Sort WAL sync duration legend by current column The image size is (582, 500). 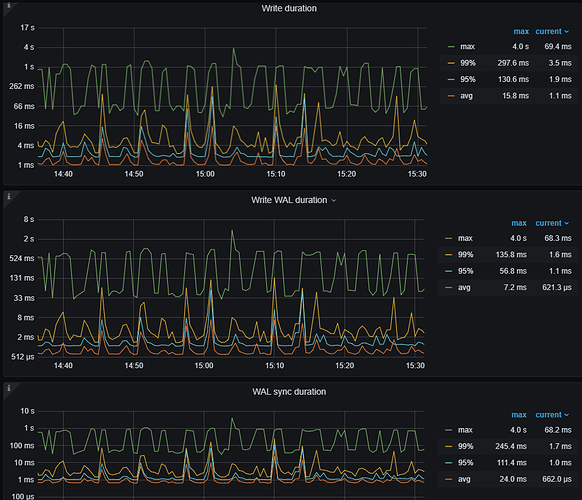click(x=552, y=415)
